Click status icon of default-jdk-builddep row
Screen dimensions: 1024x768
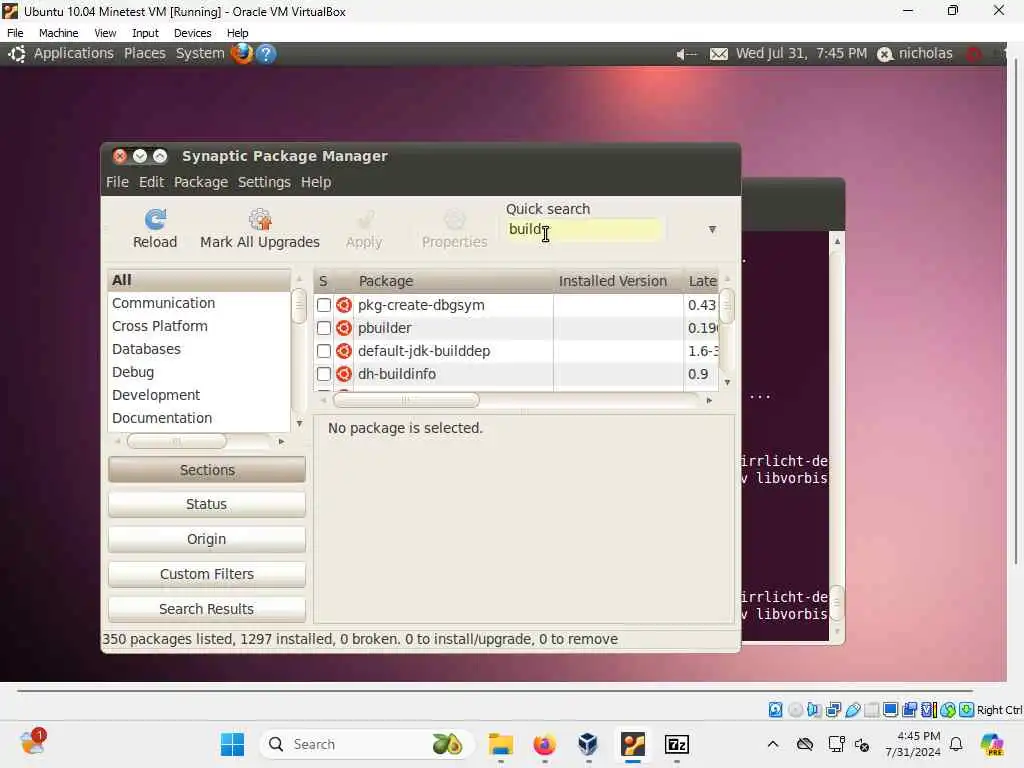pos(344,351)
